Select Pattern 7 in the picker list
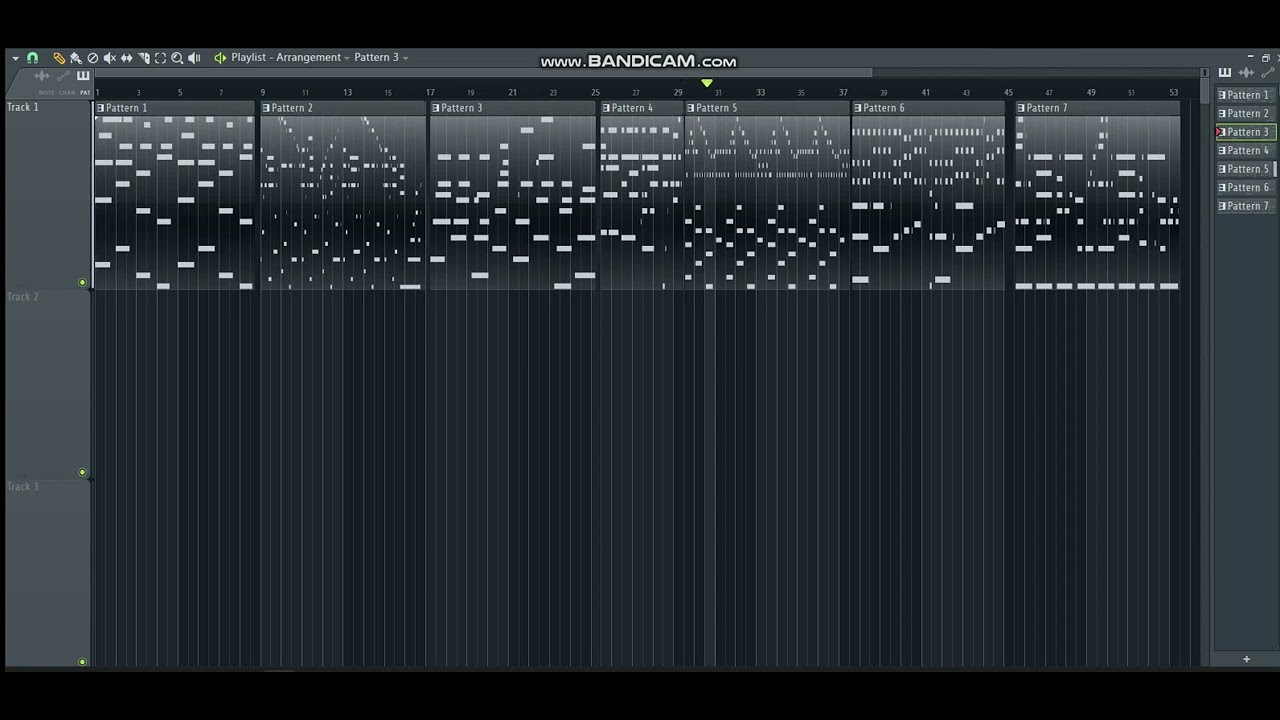The width and height of the screenshot is (1280, 720). (1246, 206)
